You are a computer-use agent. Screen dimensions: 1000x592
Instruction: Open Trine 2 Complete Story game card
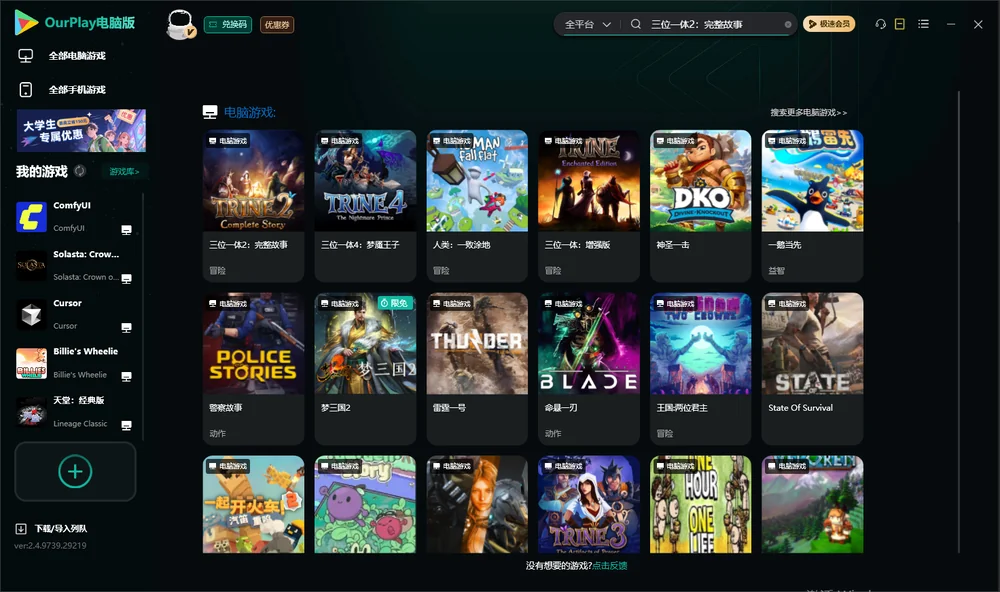253,205
